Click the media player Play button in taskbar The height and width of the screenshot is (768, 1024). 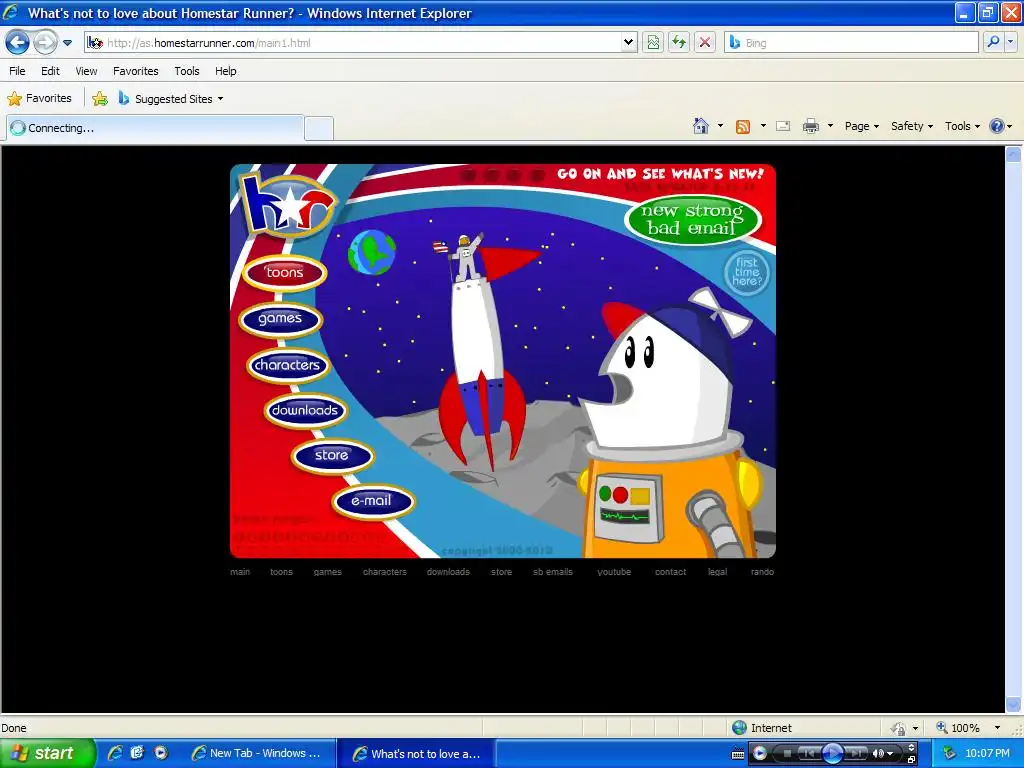(x=833, y=754)
